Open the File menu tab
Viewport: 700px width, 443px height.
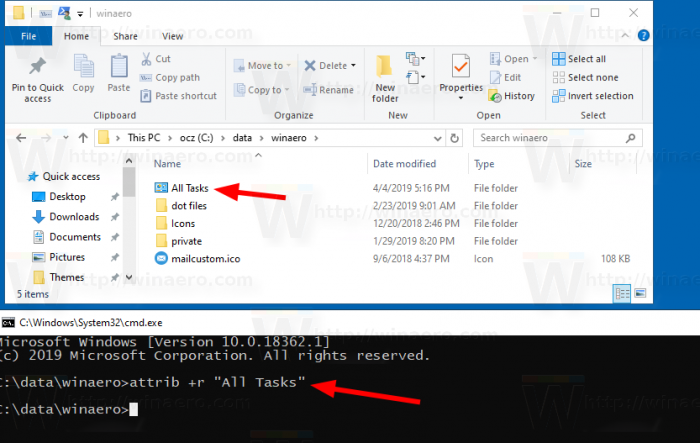[29, 36]
